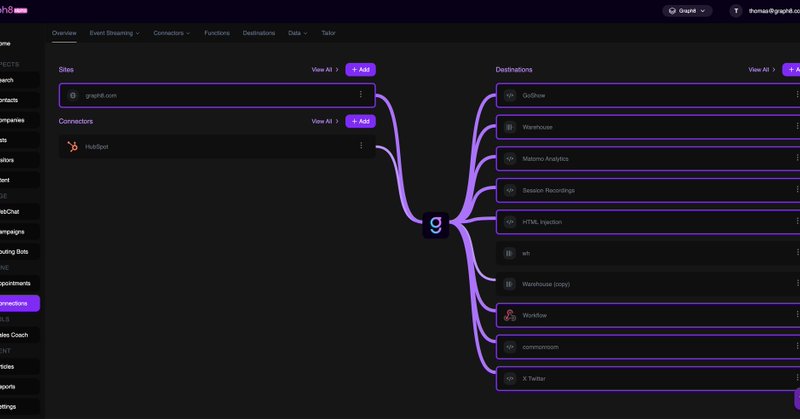Open the HubSpot connector options menu
This screenshot has width=800, height=419.
click(361, 145)
